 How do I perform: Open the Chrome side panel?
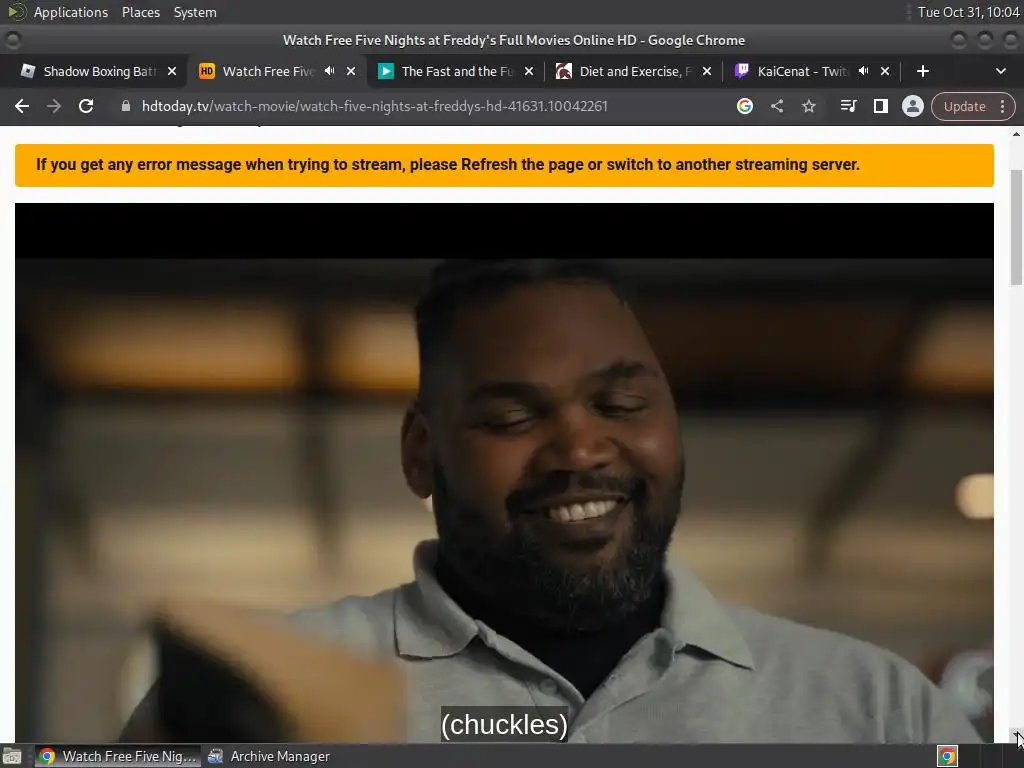(880, 106)
